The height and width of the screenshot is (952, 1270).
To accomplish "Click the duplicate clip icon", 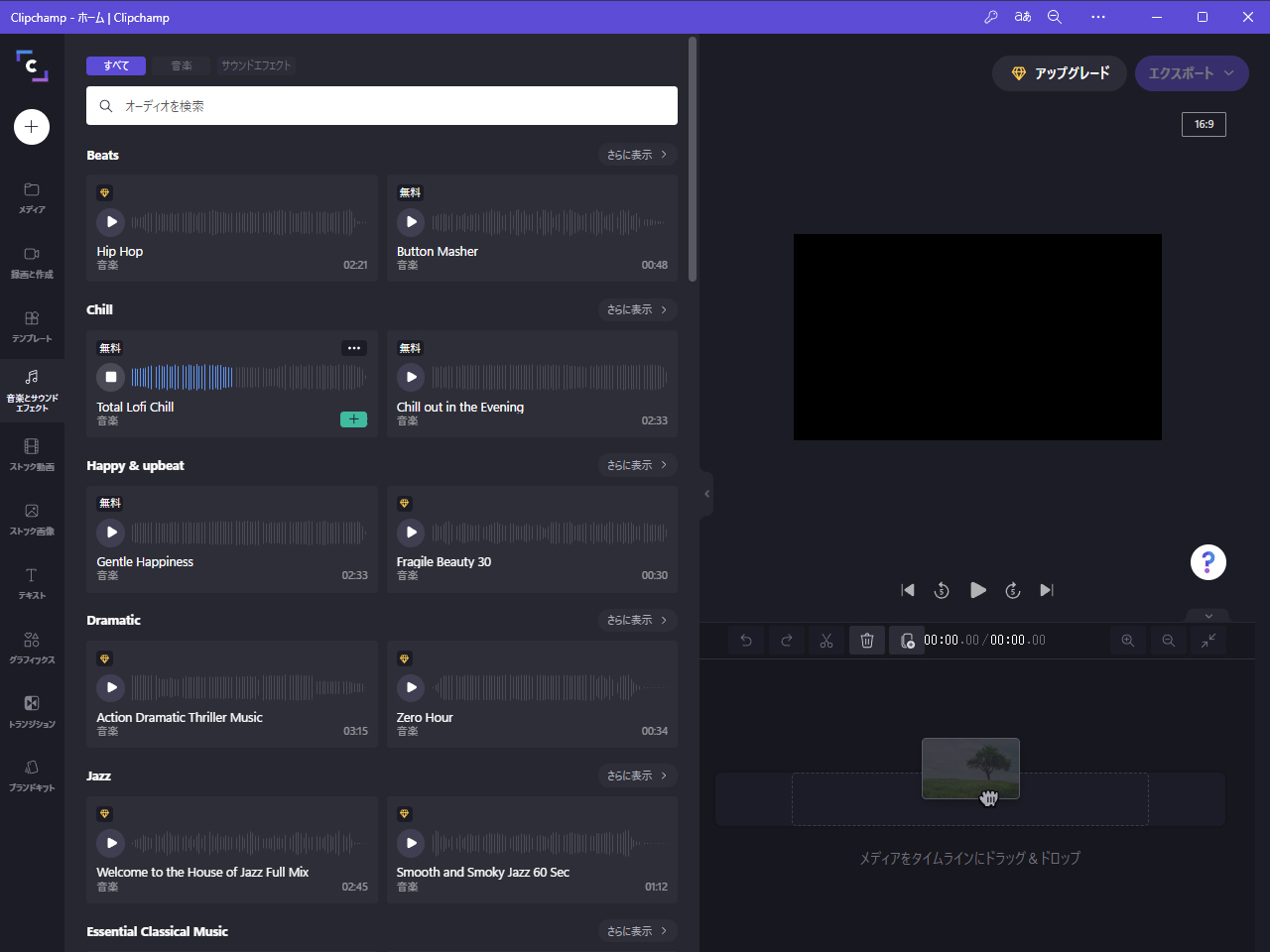I will 907,641.
